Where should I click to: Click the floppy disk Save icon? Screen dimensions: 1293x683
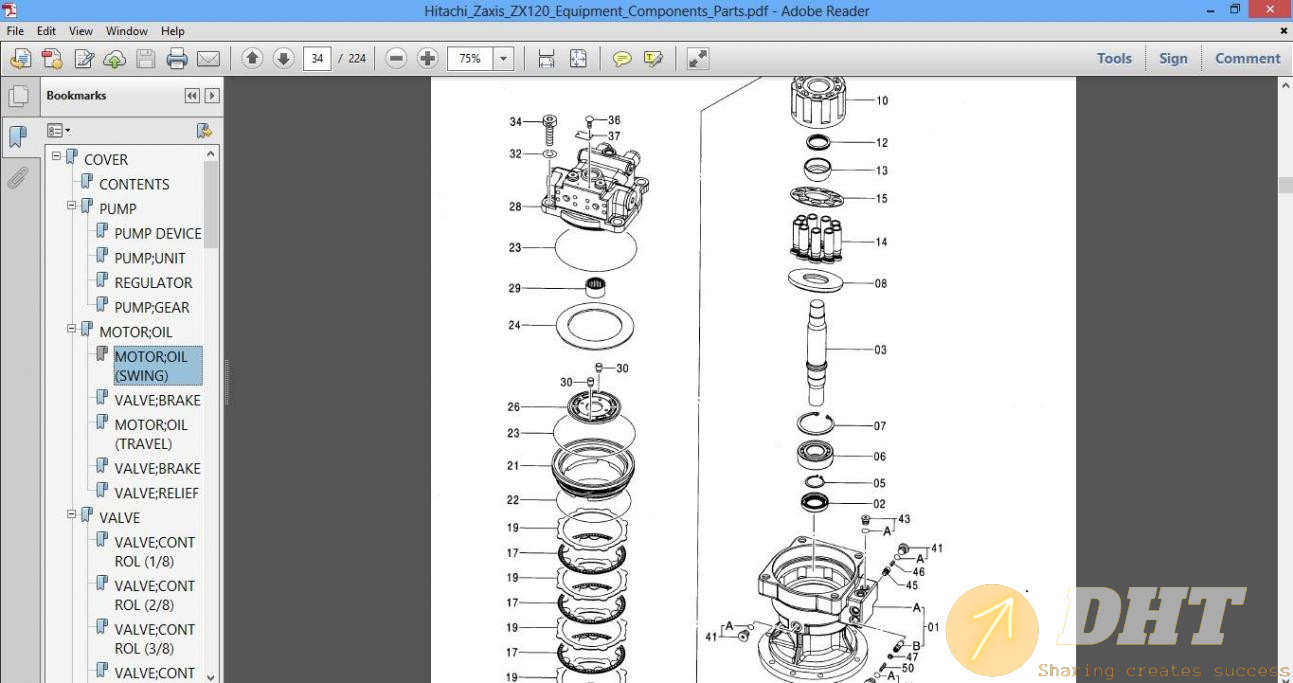[x=146, y=59]
